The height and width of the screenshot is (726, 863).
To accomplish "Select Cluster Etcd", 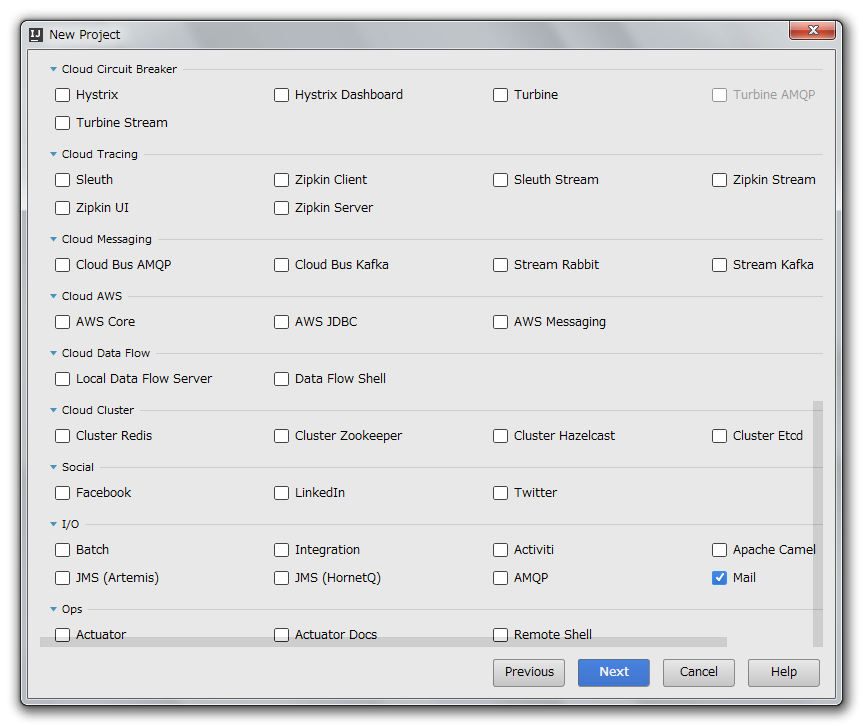I will pos(719,436).
